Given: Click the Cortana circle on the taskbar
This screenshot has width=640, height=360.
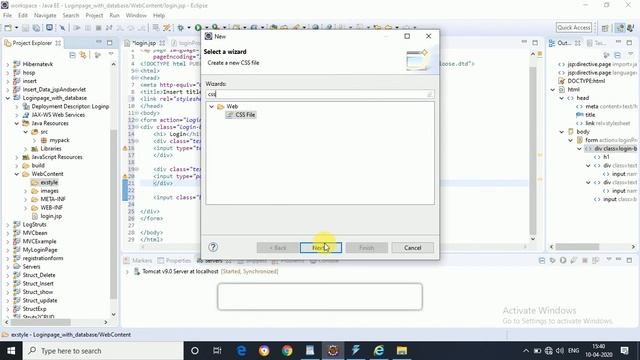Looking at the screenshot, I should pyautogui.click(x=195, y=351).
